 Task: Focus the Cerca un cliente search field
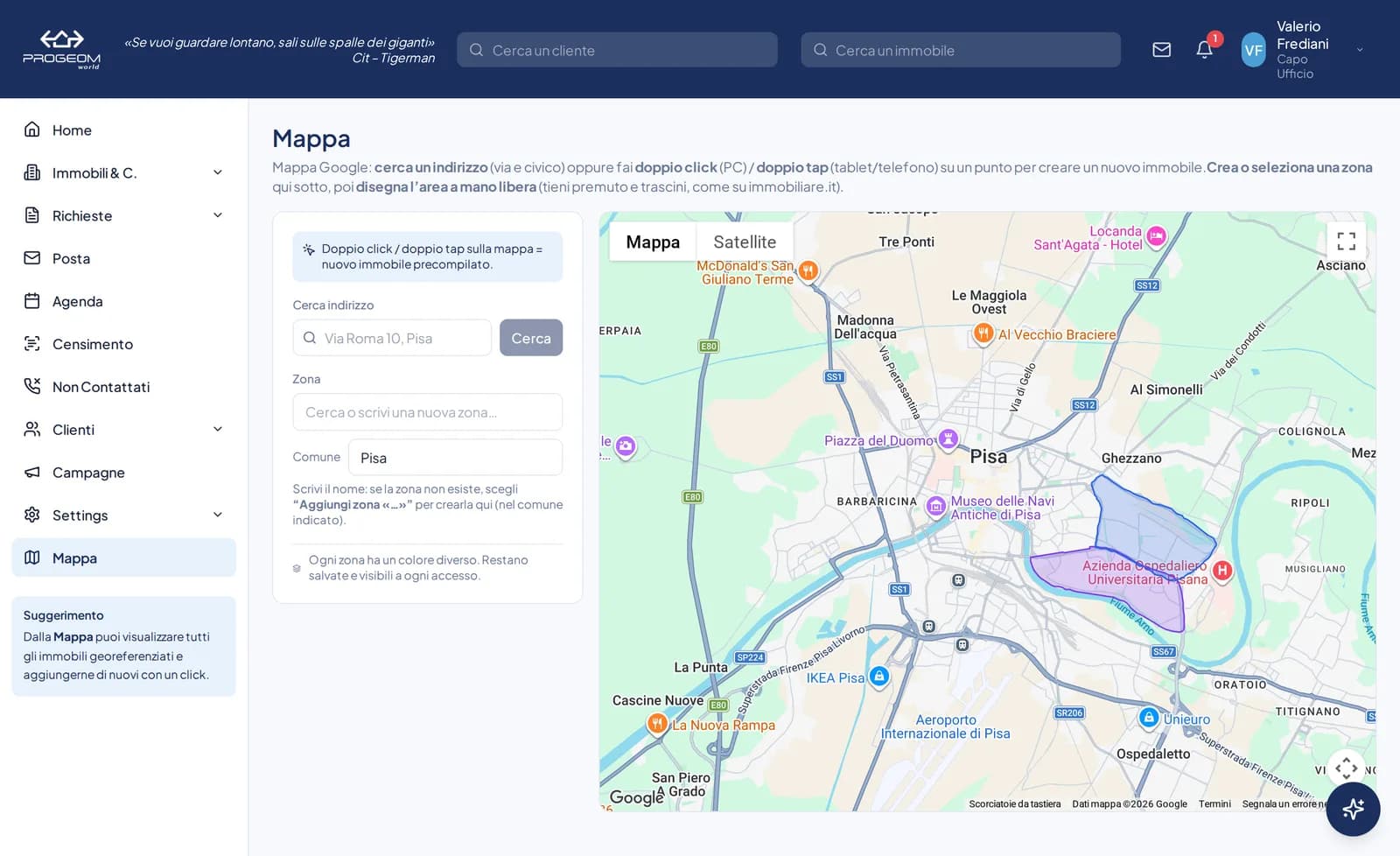pyautogui.click(x=617, y=50)
